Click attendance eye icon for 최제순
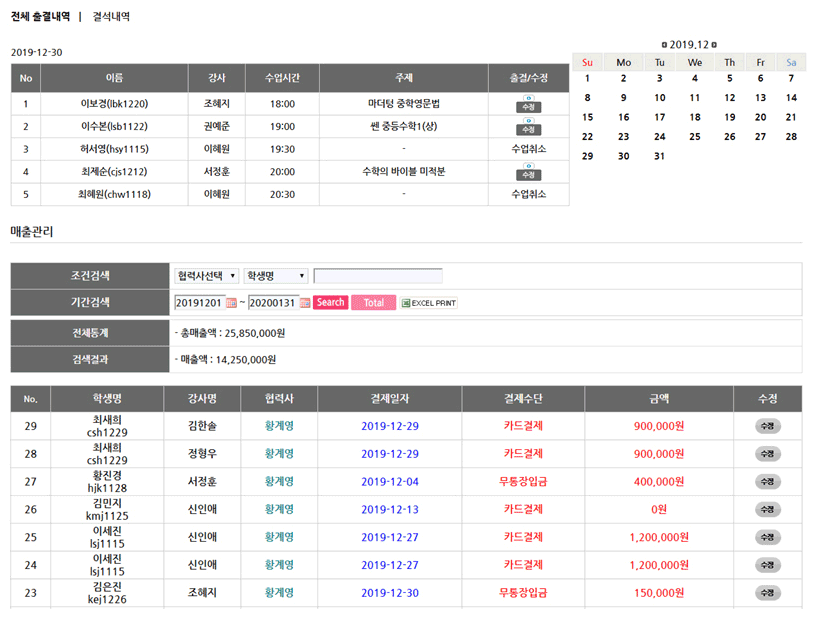822x621 pixels. (528, 167)
